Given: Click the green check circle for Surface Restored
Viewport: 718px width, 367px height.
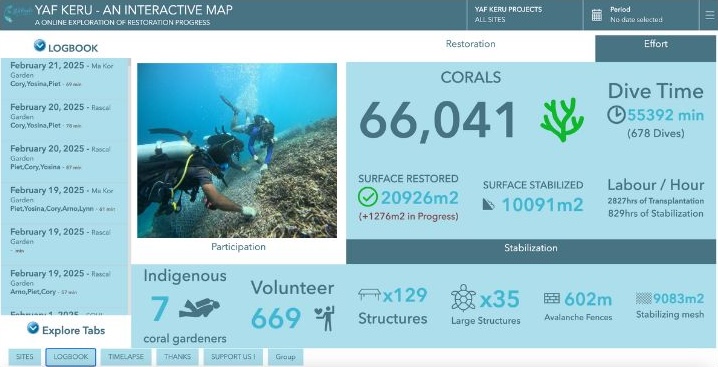Looking at the screenshot, I should coord(368,197).
